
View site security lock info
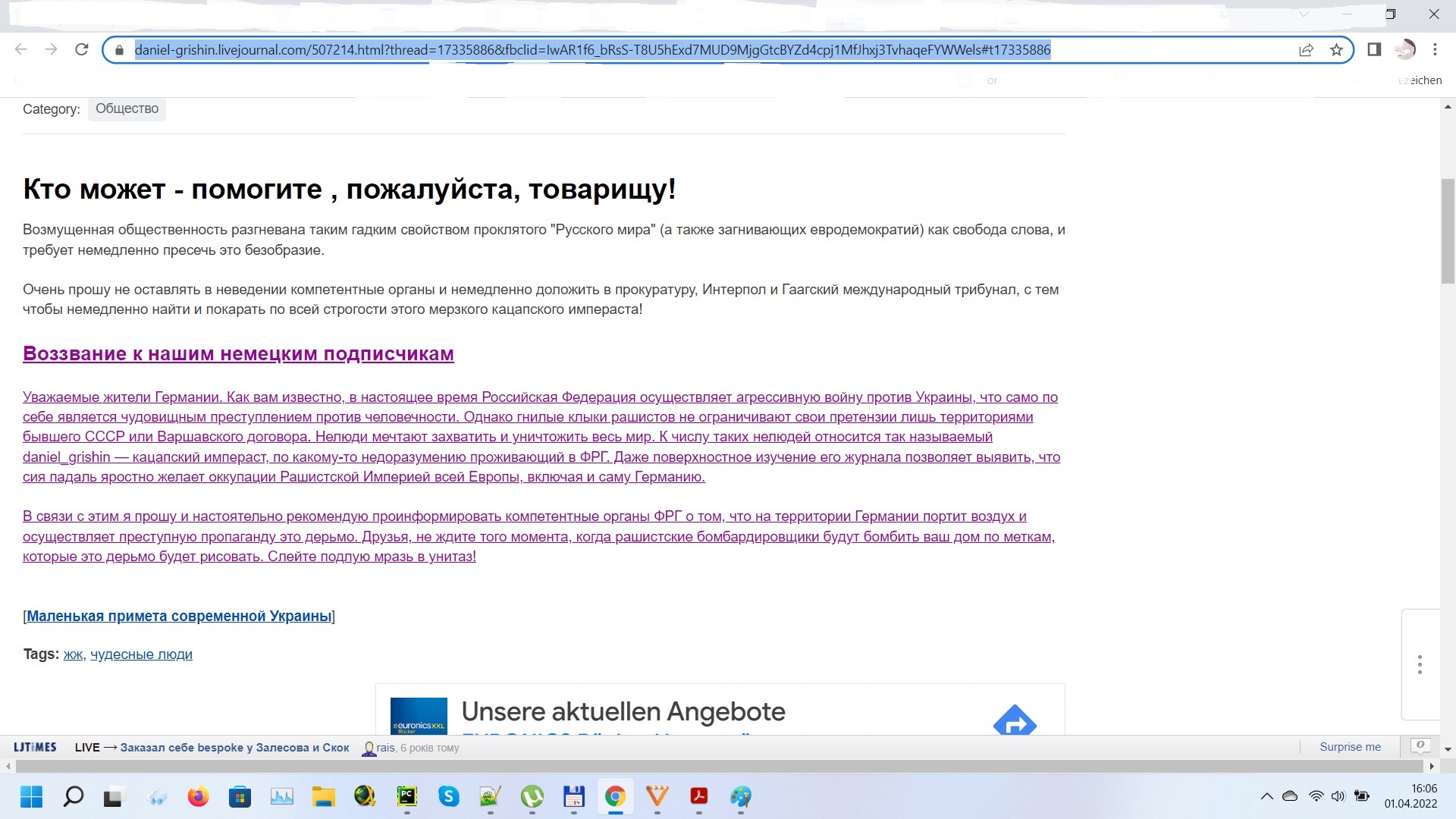pyautogui.click(x=119, y=50)
